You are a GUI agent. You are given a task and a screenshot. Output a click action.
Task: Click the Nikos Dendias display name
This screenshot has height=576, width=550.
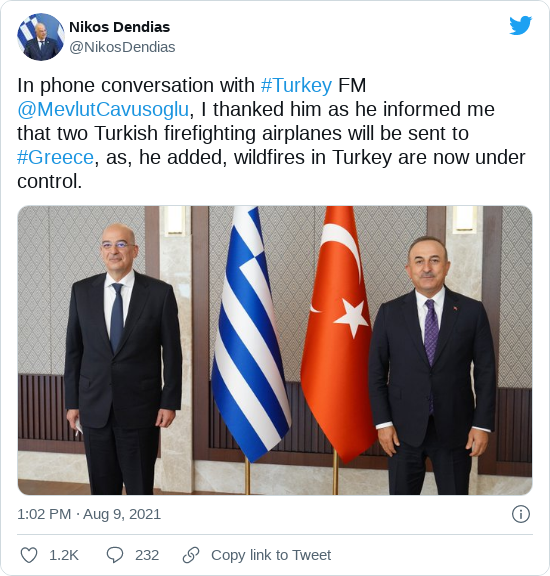pyautogui.click(x=119, y=27)
